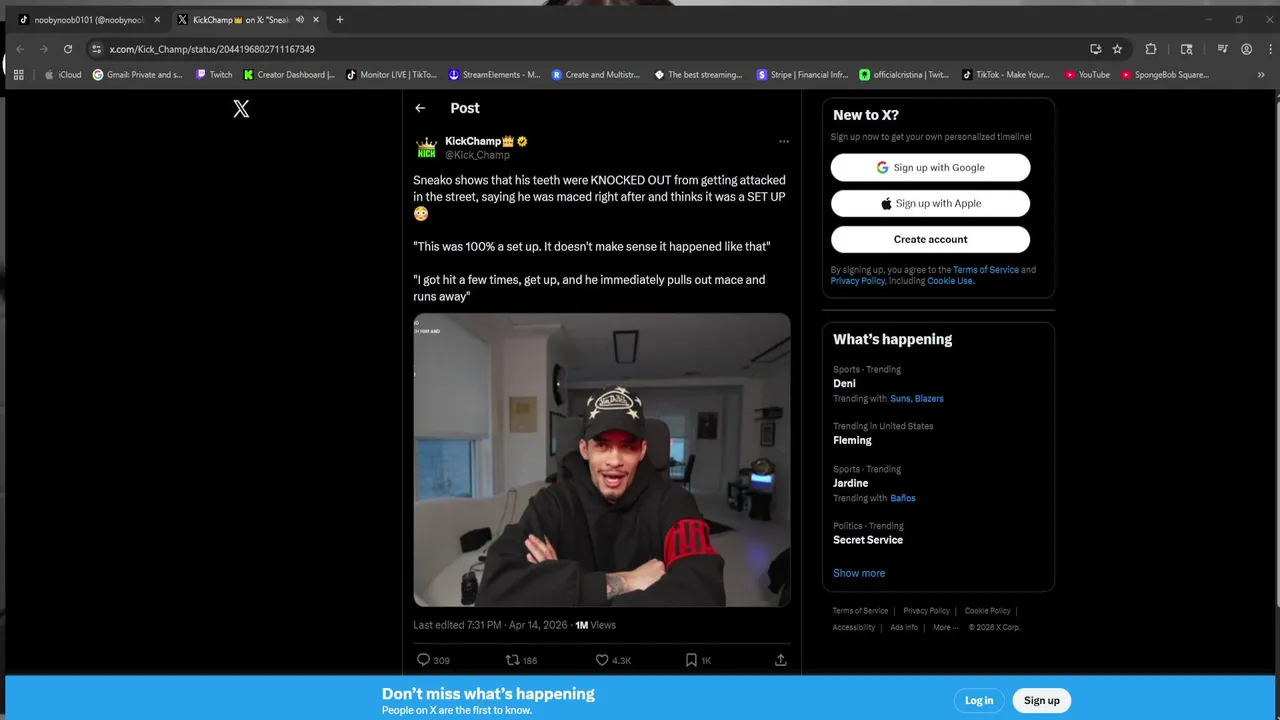Go back using the Post arrow
Image resolution: width=1280 pixels, height=720 pixels.
tap(420, 108)
